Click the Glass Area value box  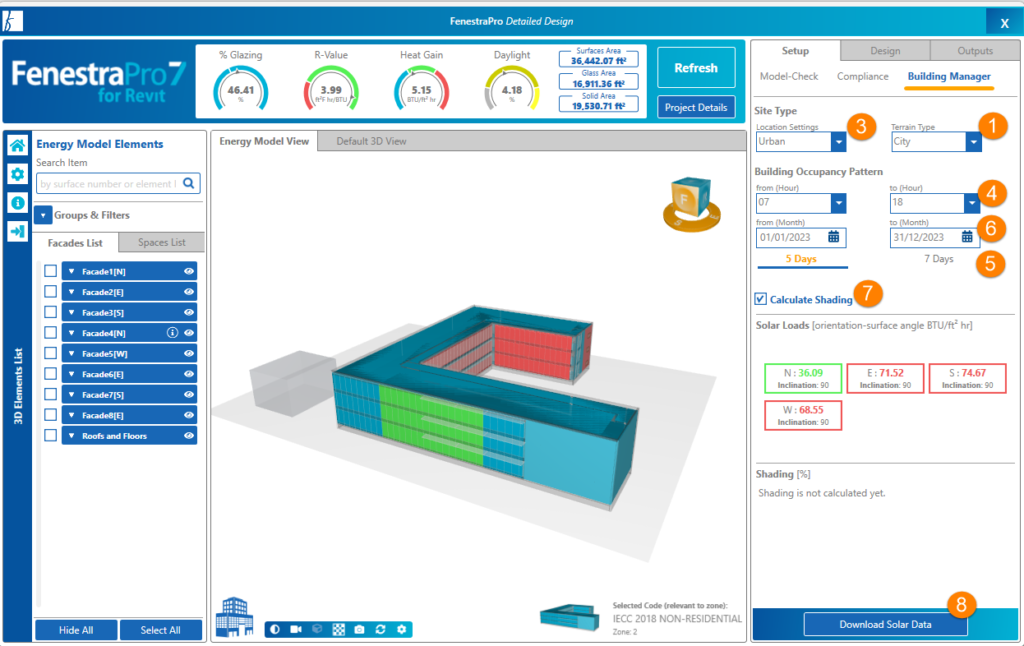click(598, 80)
